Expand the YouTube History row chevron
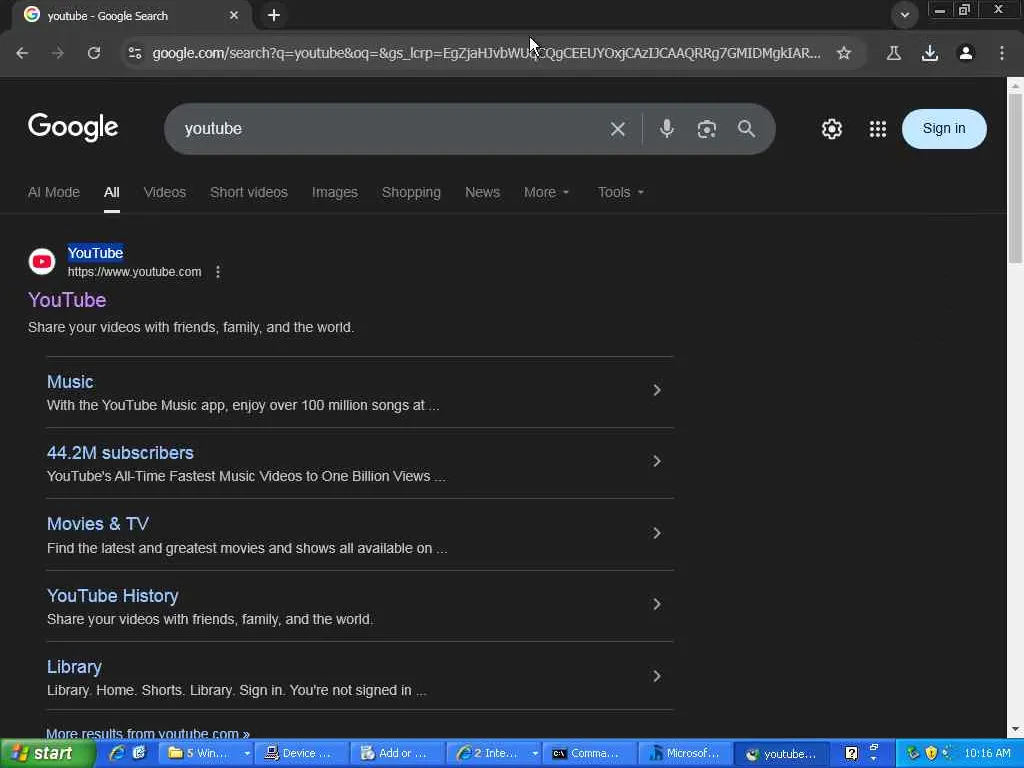The height and width of the screenshot is (768, 1024). [657, 604]
